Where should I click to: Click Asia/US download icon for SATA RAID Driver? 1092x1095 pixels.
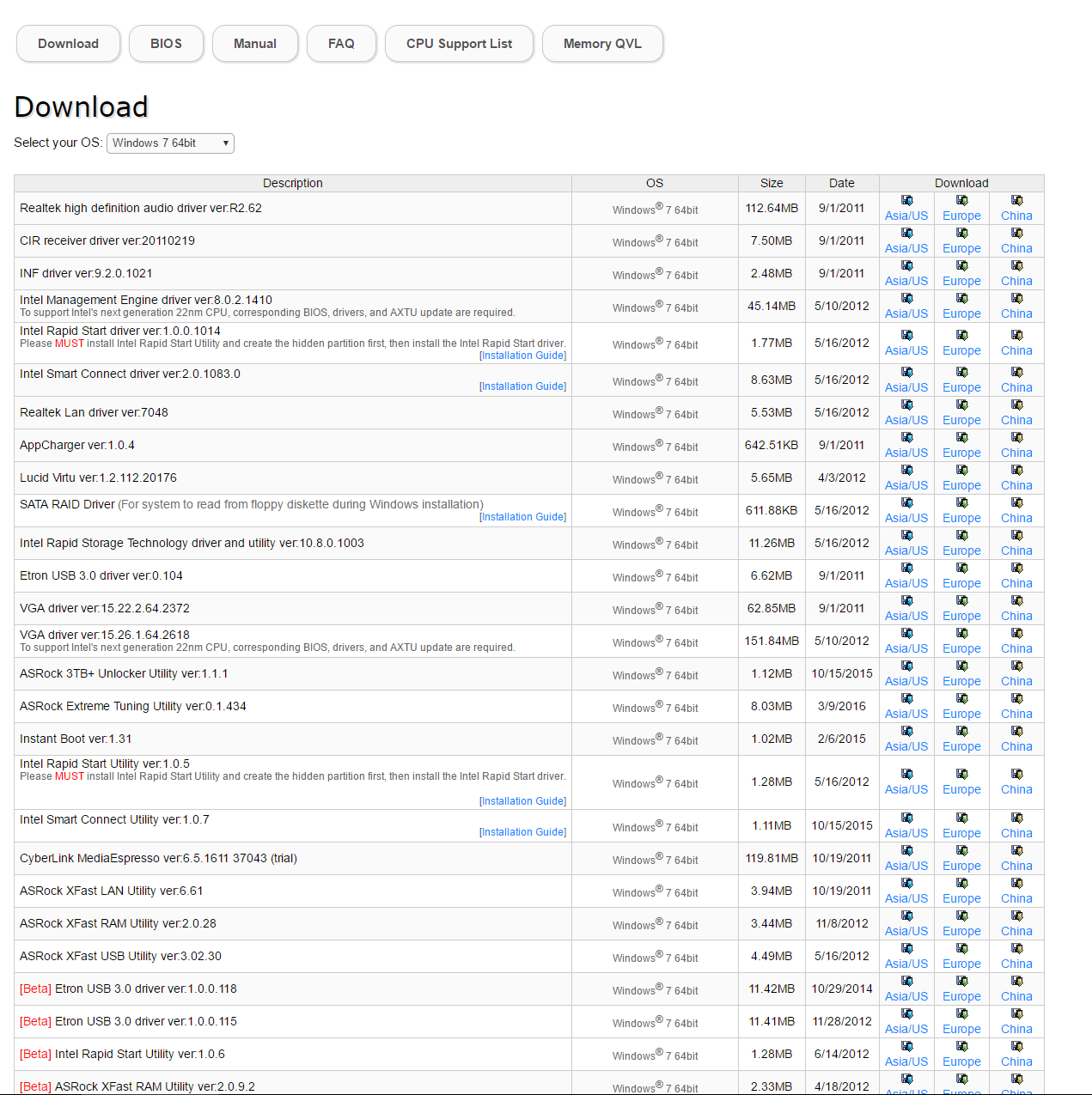coord(906,502)
